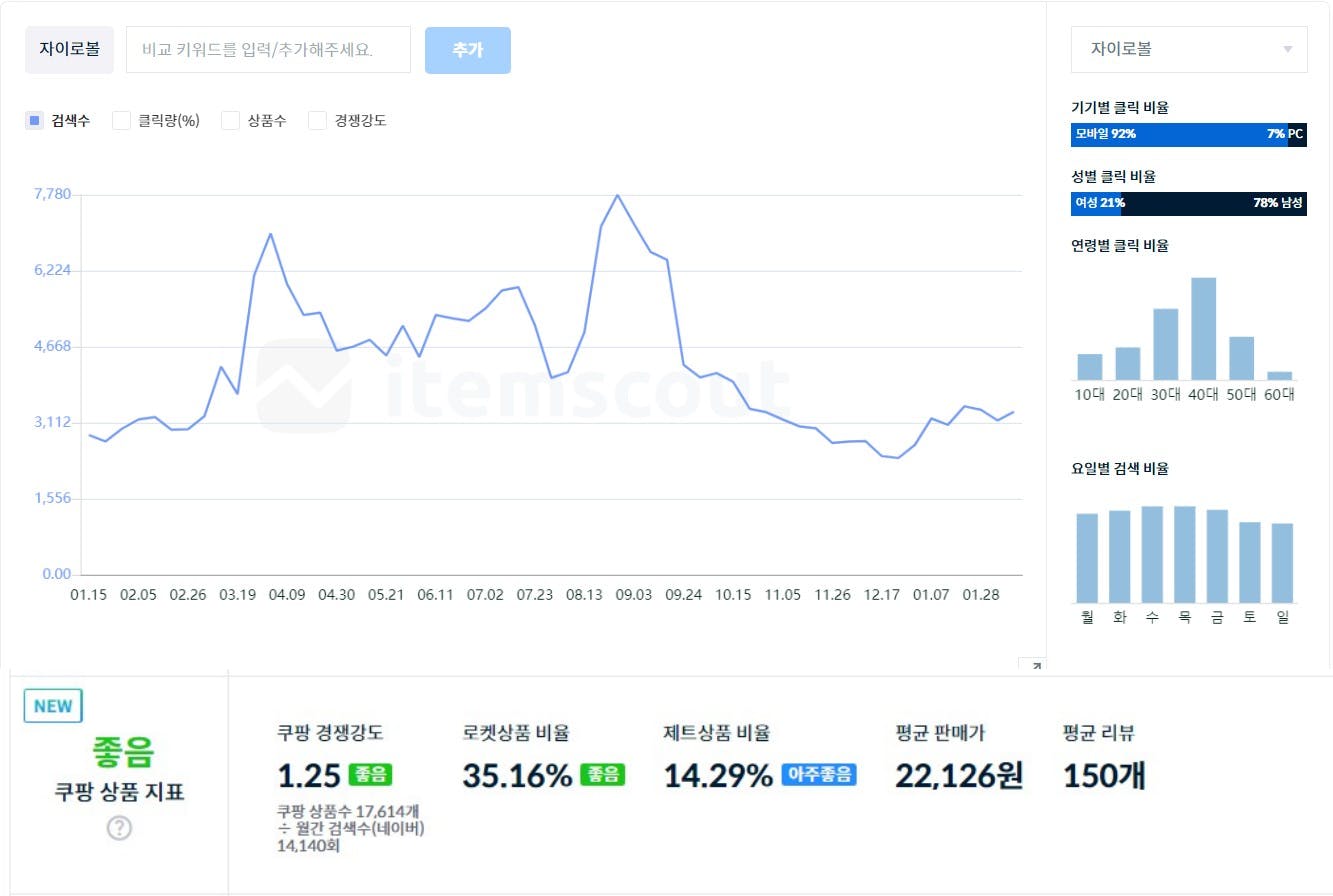Click the 제트상품 비율 value 14.29%

718,775
